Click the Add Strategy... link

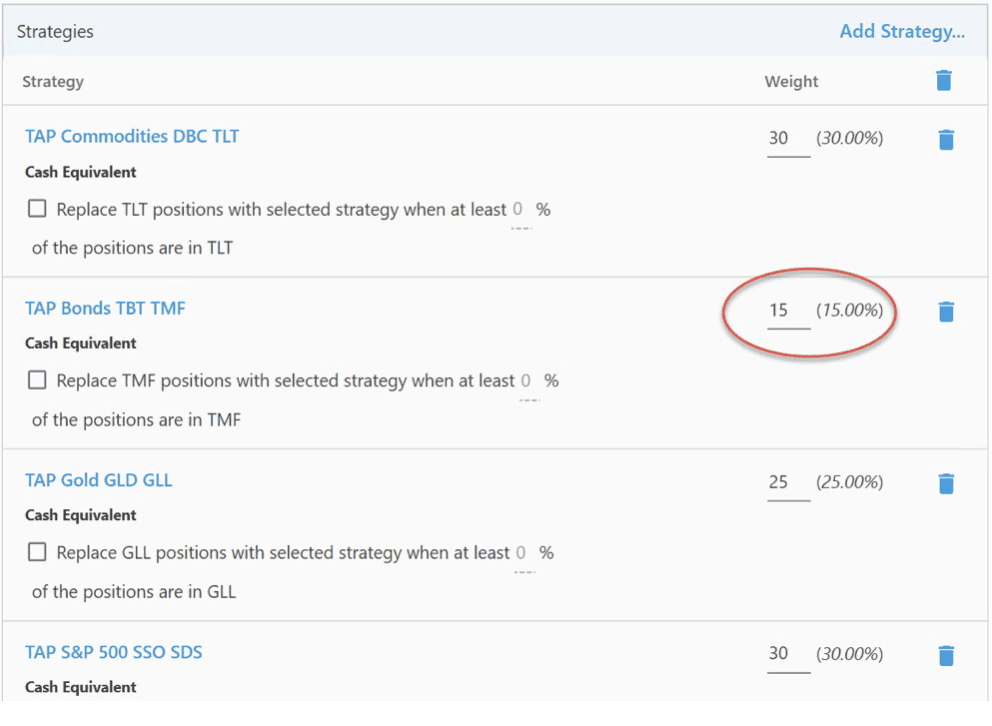tap(901, 32)
